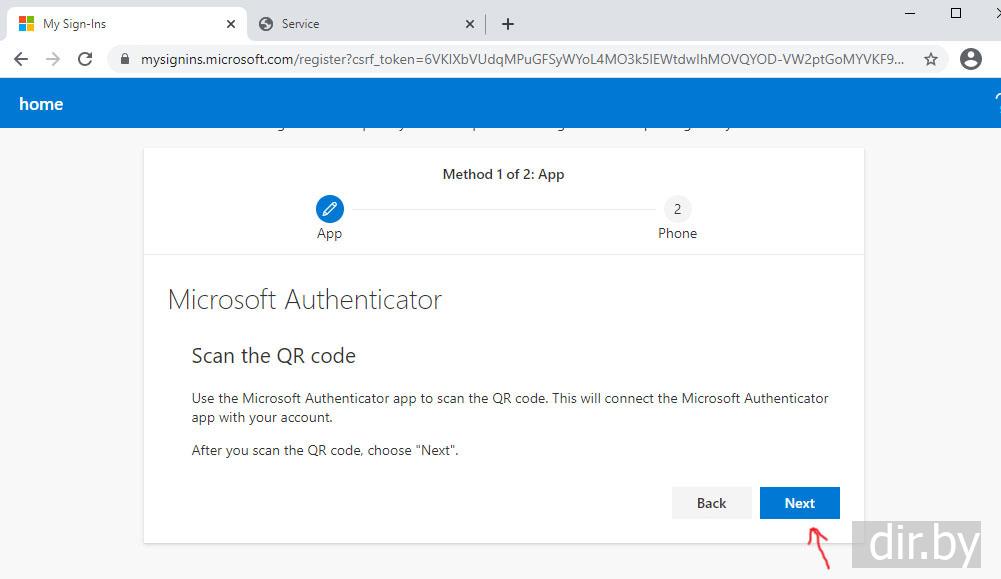Image resolution: width=1001 pixels, height=579 pixels.
Task: Open a new browser tab
Action: pos(508,24)
